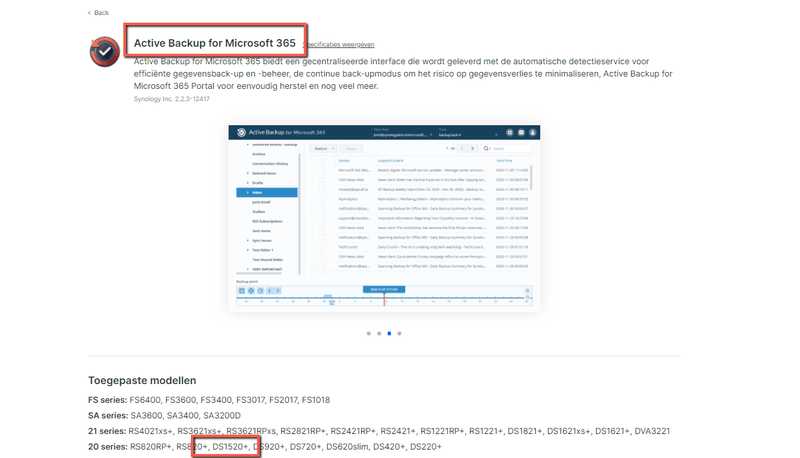The width and height of the screenshot is (800, 458).
Task: Click the calendar icon on backup timeline
Action: pyautogui.click(x=242, y=291)
